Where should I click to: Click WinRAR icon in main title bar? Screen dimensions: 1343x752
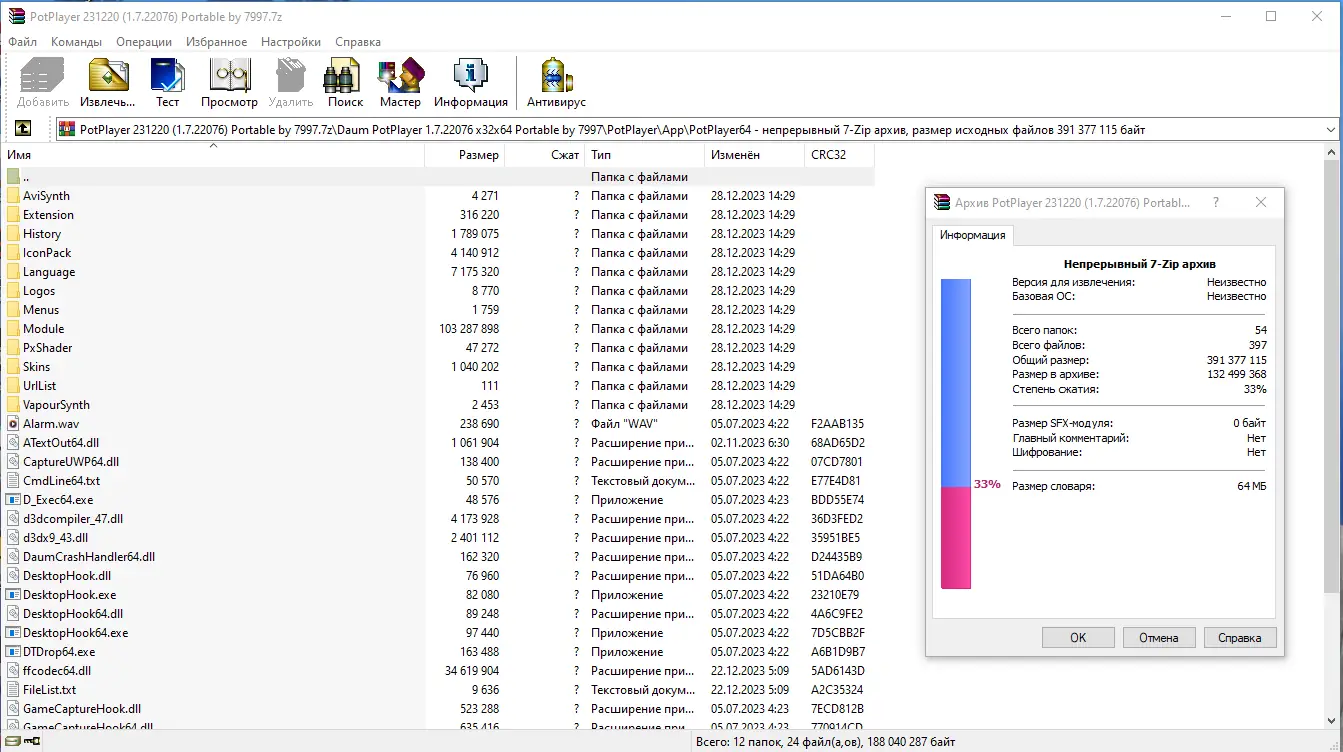[16, 16]
